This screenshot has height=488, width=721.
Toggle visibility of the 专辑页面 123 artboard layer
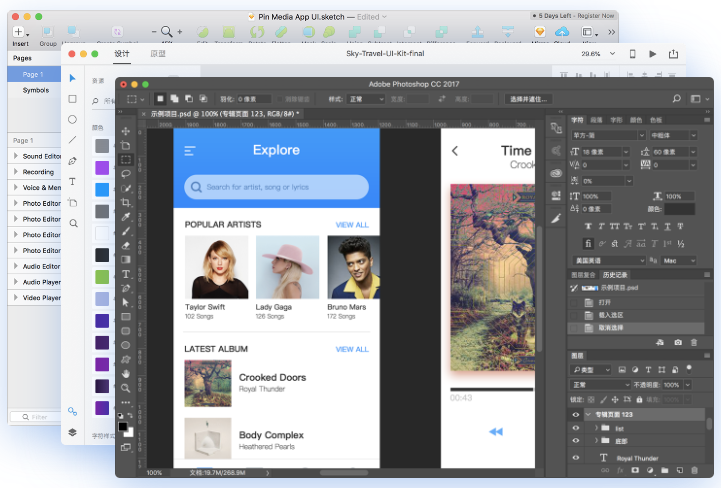point(575,414)
